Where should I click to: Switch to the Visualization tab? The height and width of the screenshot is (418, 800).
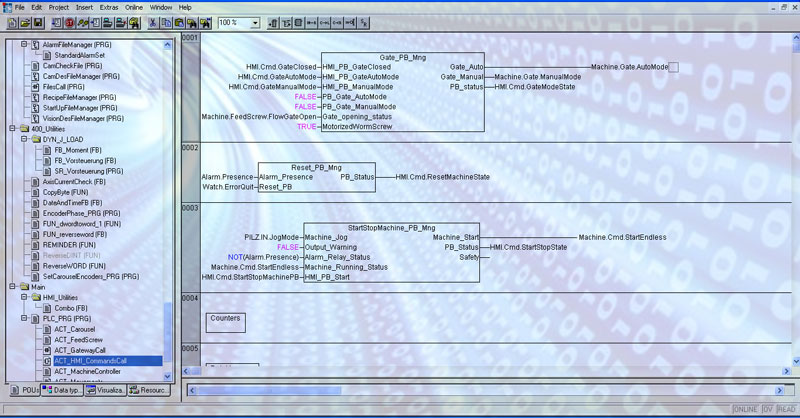[x=106, y=390]
